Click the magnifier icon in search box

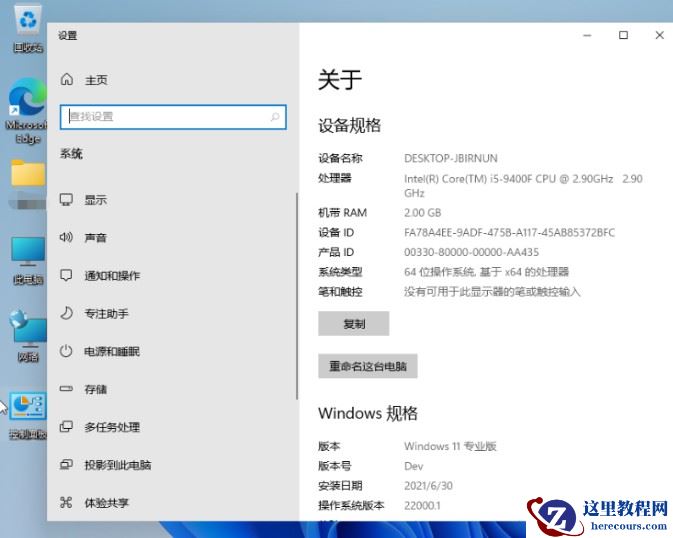275,117
